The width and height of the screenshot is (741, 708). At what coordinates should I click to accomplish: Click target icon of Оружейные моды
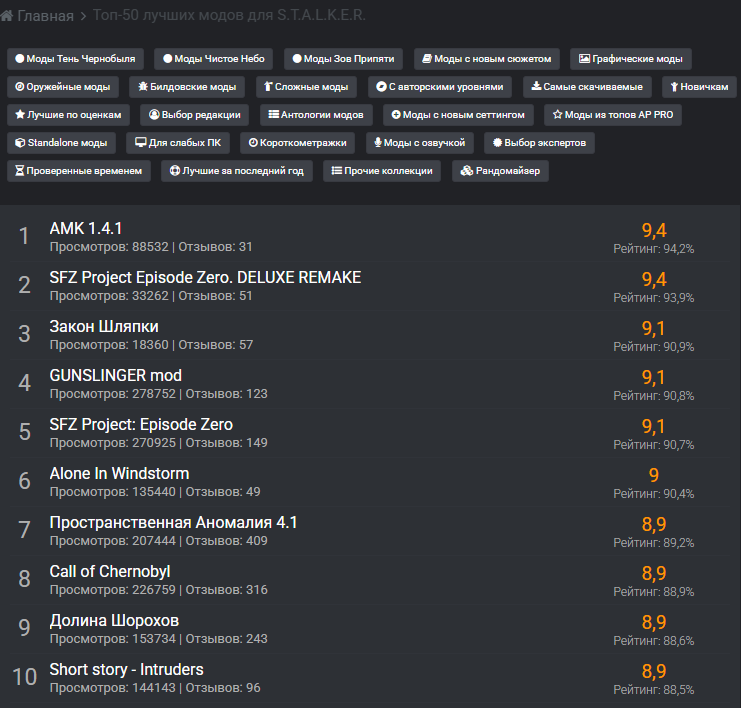(20, 86)
